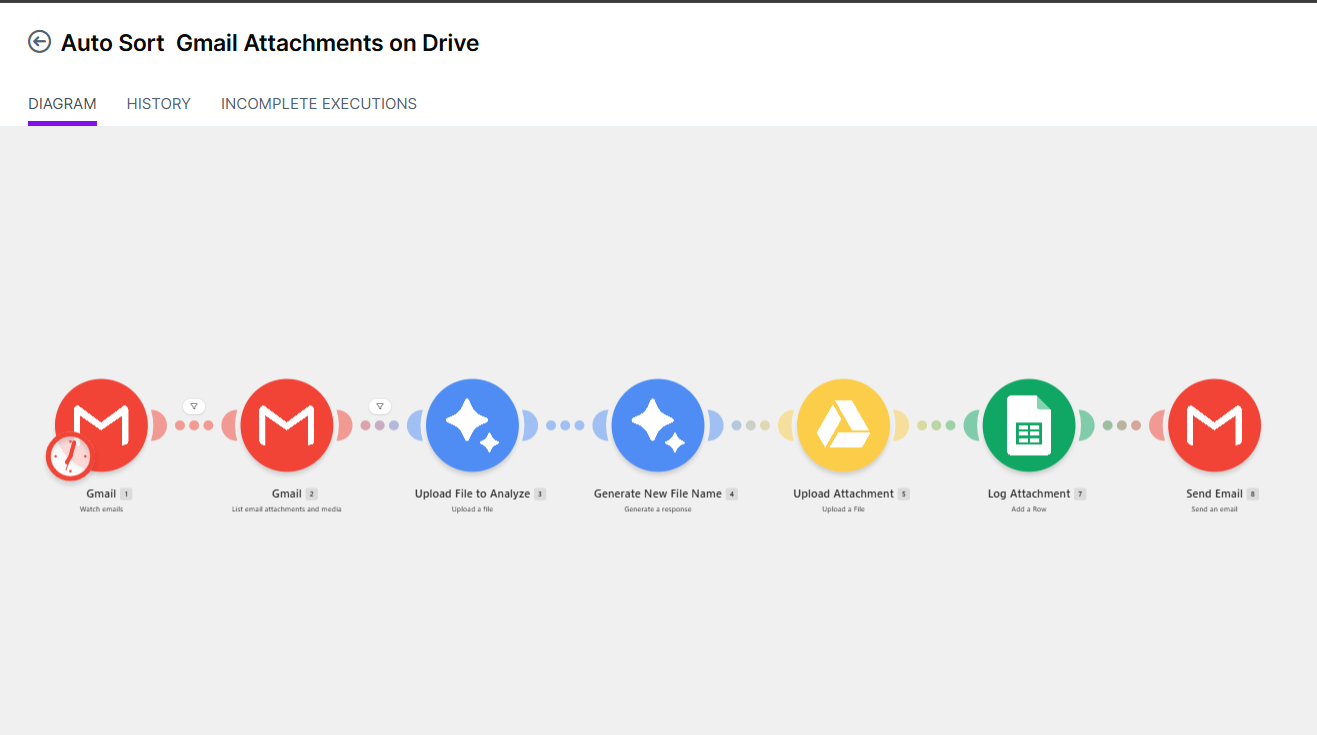Screen dimensions: 1317x735
Task: Open the Generate New File Name module
Action: [x=658, y=425]
